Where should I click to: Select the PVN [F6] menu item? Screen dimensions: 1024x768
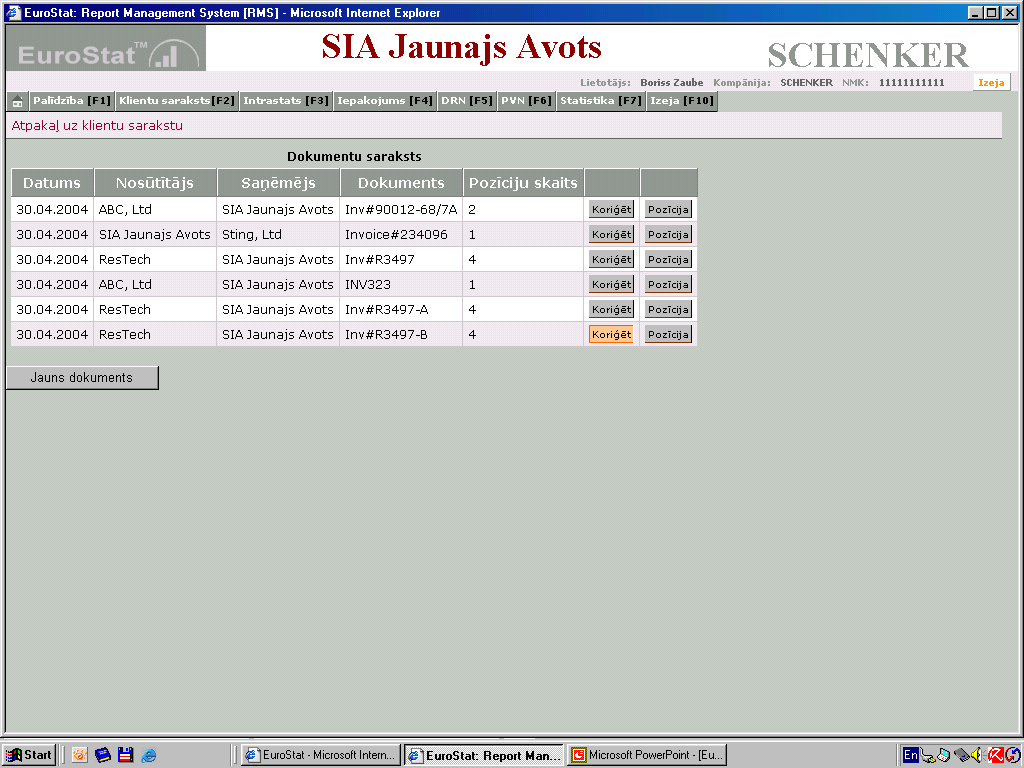(526, 101)
